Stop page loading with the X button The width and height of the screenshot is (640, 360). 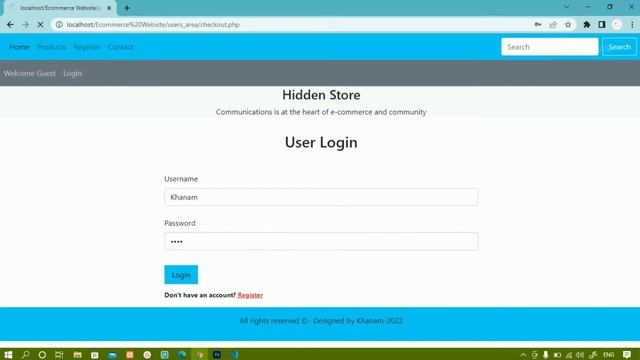click(x=40, y=24)
